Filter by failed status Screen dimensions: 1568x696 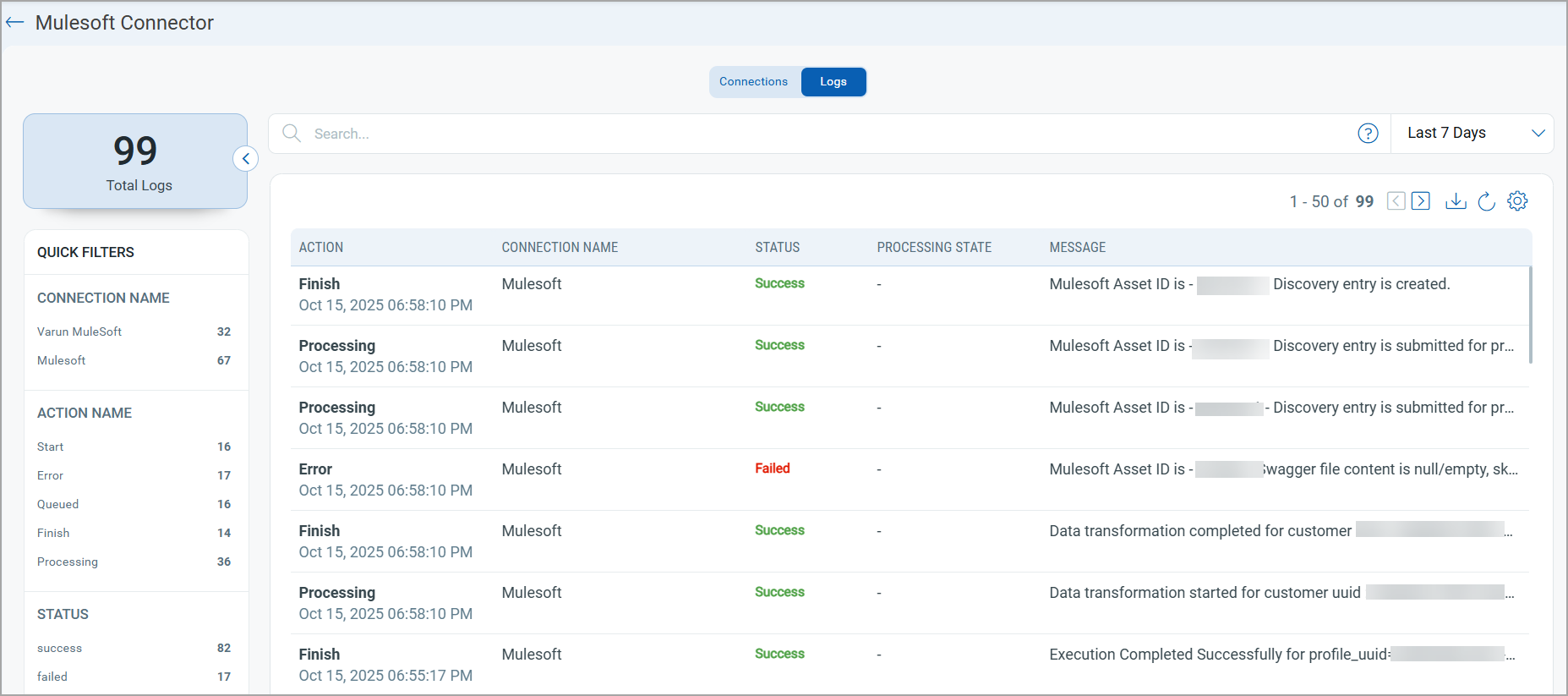[134, 677]
